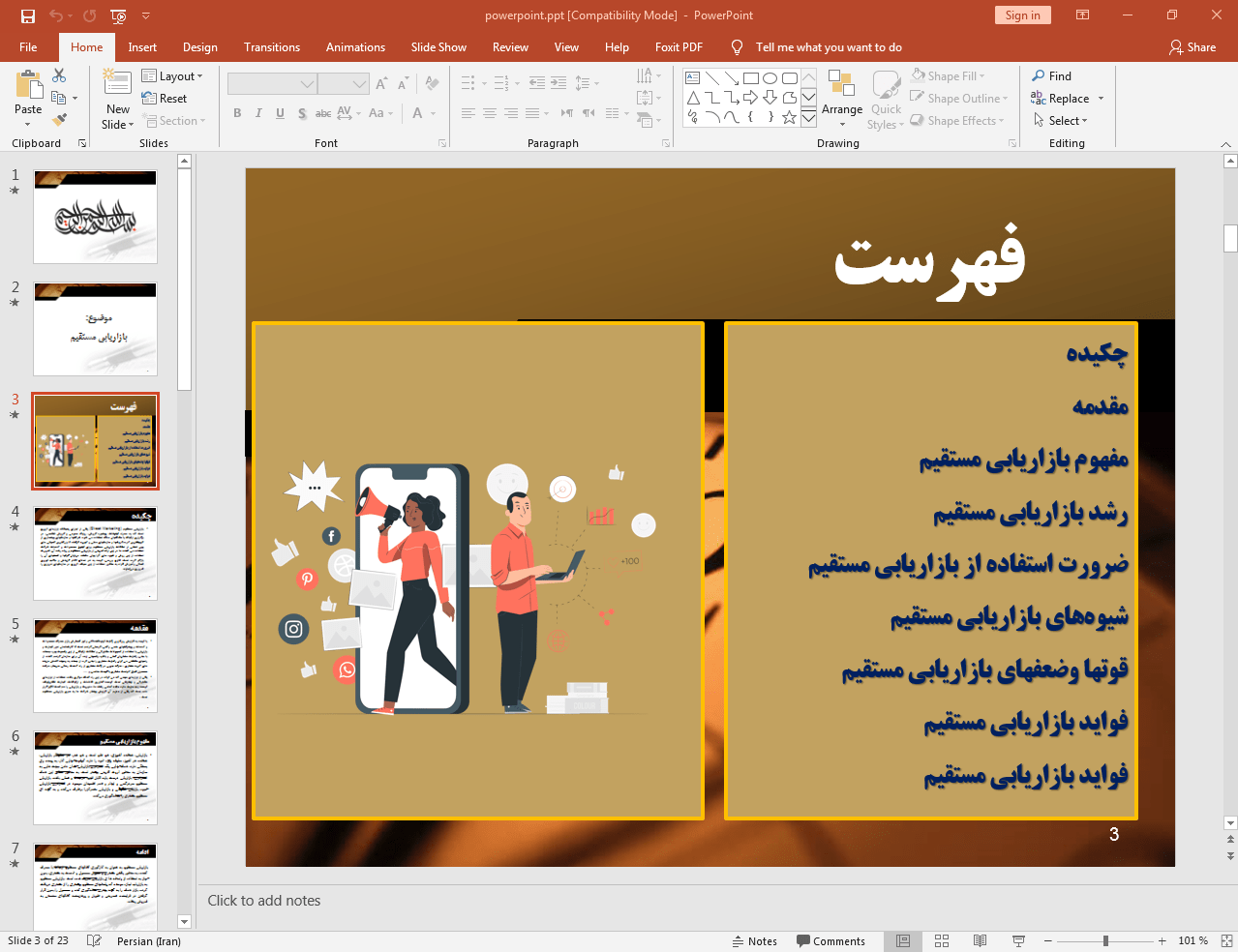Viewport: 1238px width, 952px height.
Task: Toggle the Comments pane
Action: pyautogui.click(x=830, y=940)
